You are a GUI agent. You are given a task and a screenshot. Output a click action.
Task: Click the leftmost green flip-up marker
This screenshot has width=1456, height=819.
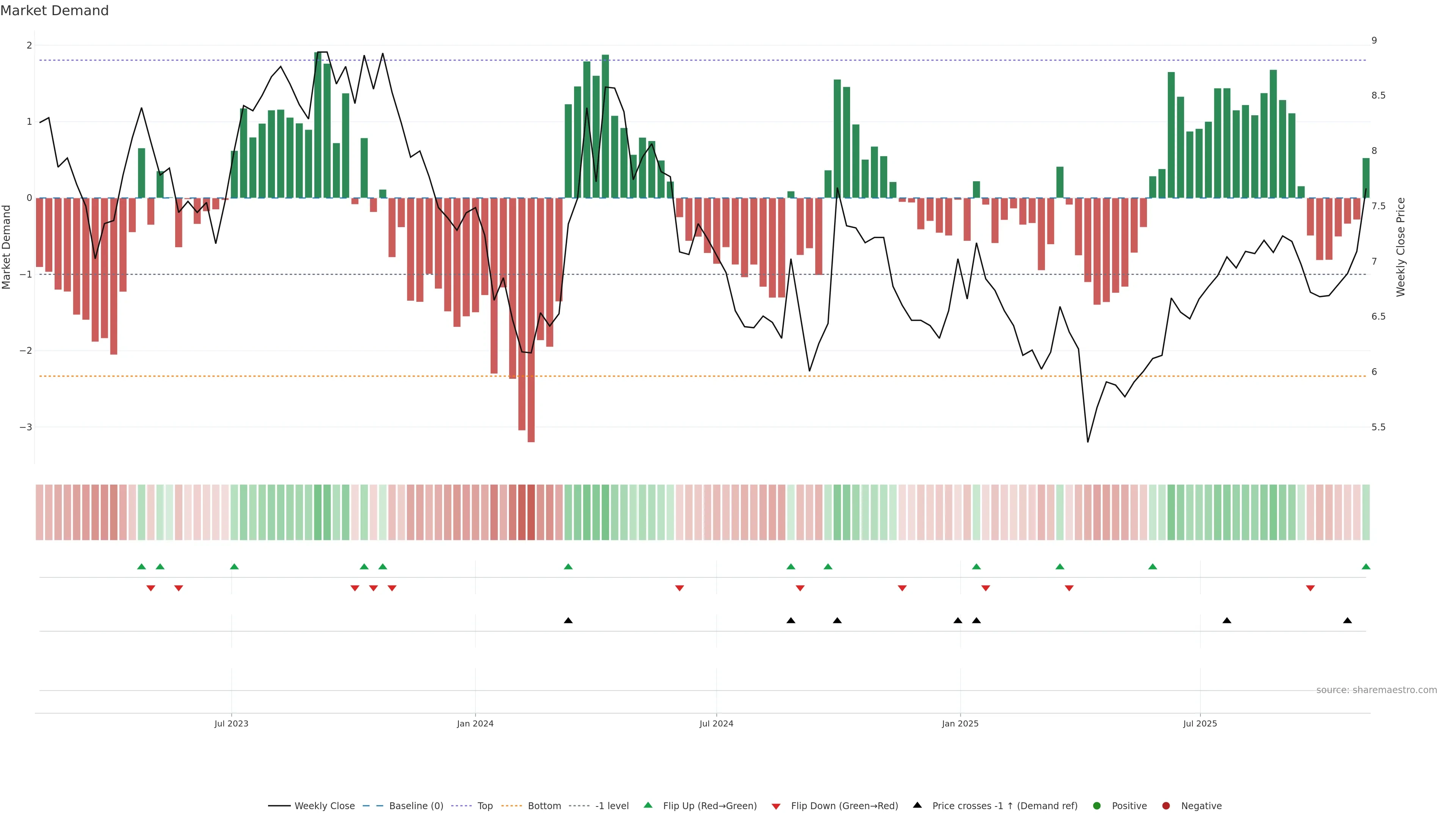(141, 566)
